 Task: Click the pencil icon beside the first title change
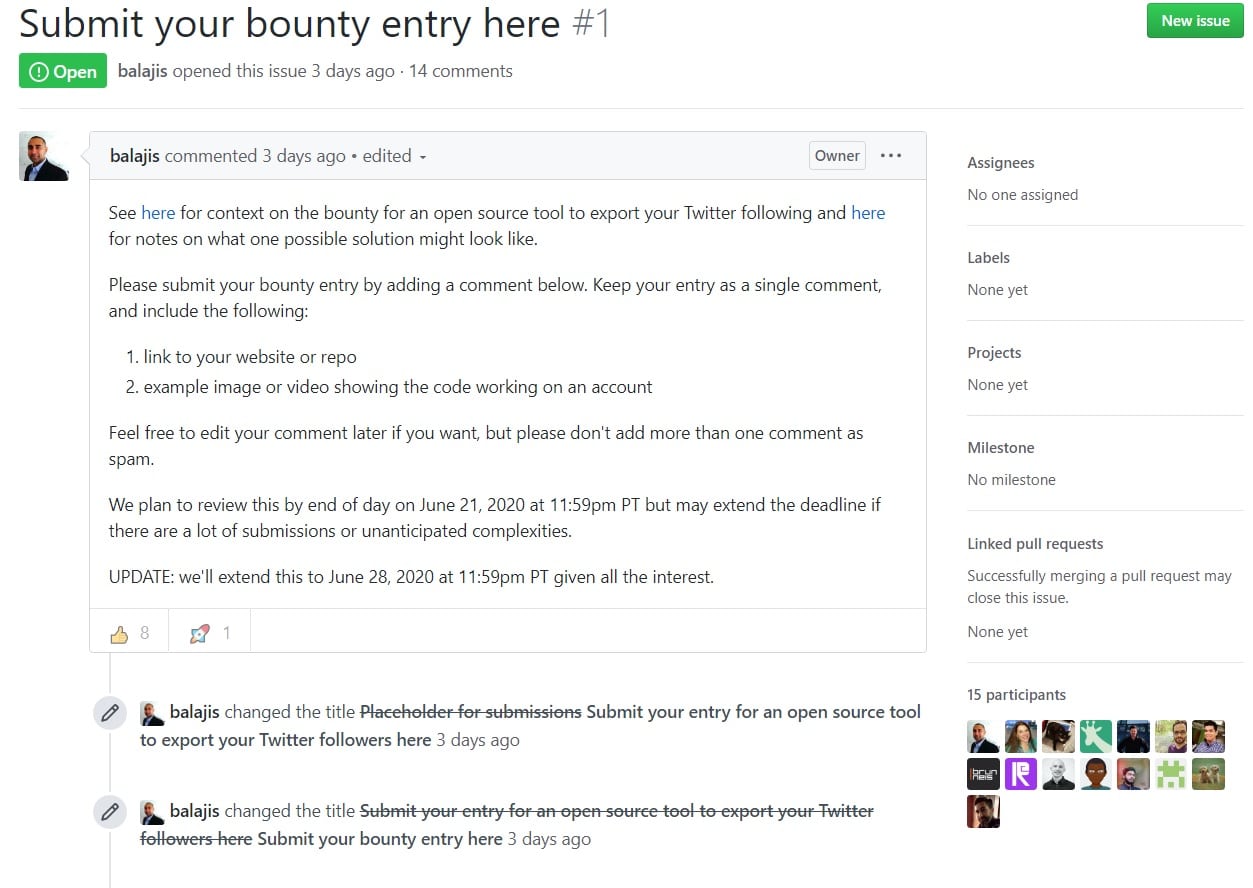[x=110, y=713]
